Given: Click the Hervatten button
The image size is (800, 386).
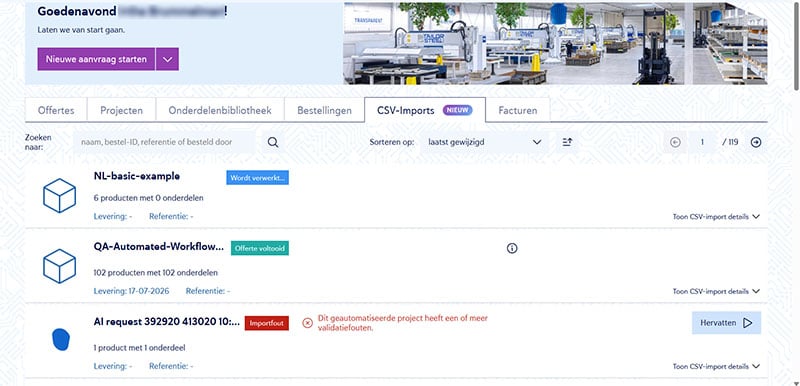Looking at the screenshot, I should (727, 323).
